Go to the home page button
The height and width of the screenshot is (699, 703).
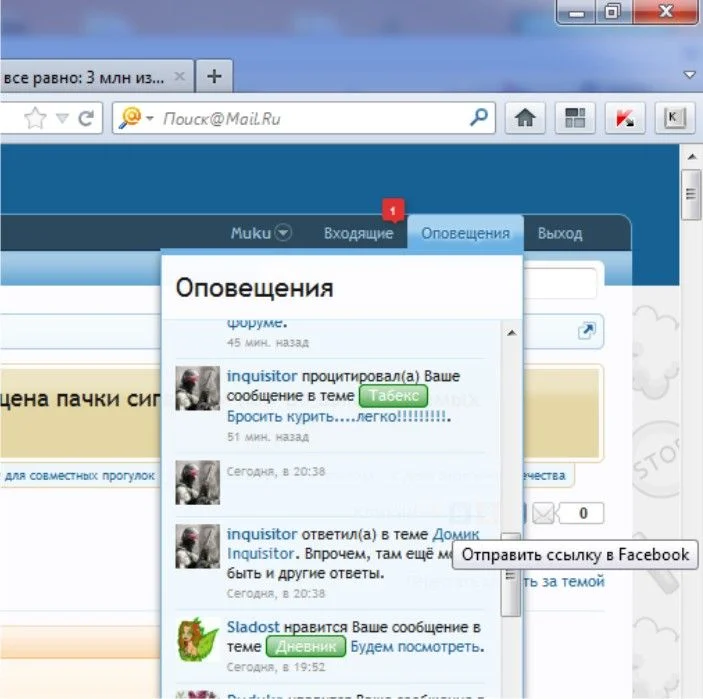525,118
